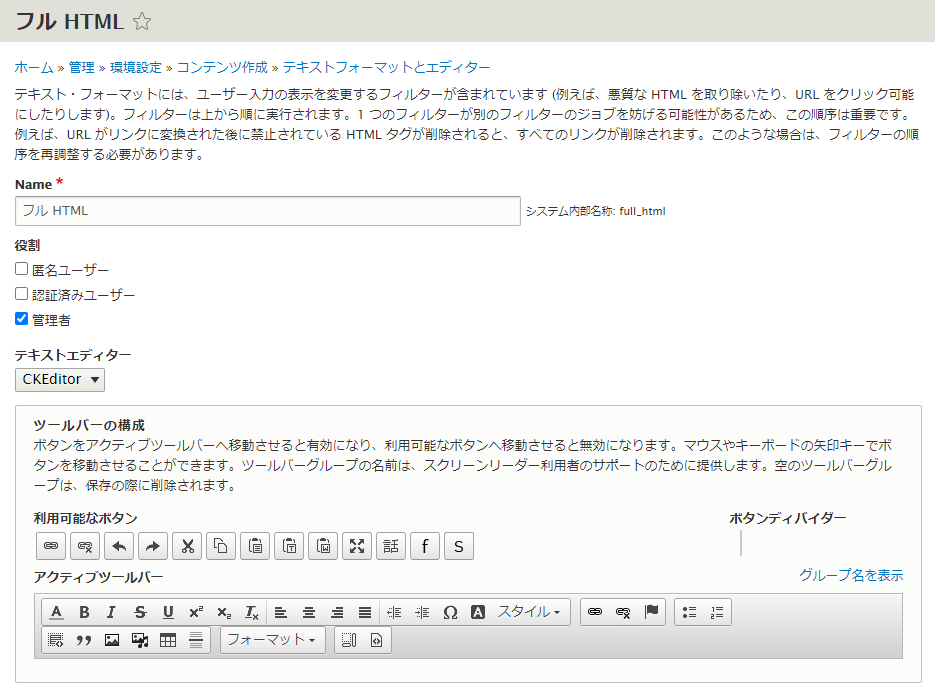The height and width of the screenshot is (692, 935).
Task: Click the Show blocks button
Action: pyautogui.click(x=349, y=640)
